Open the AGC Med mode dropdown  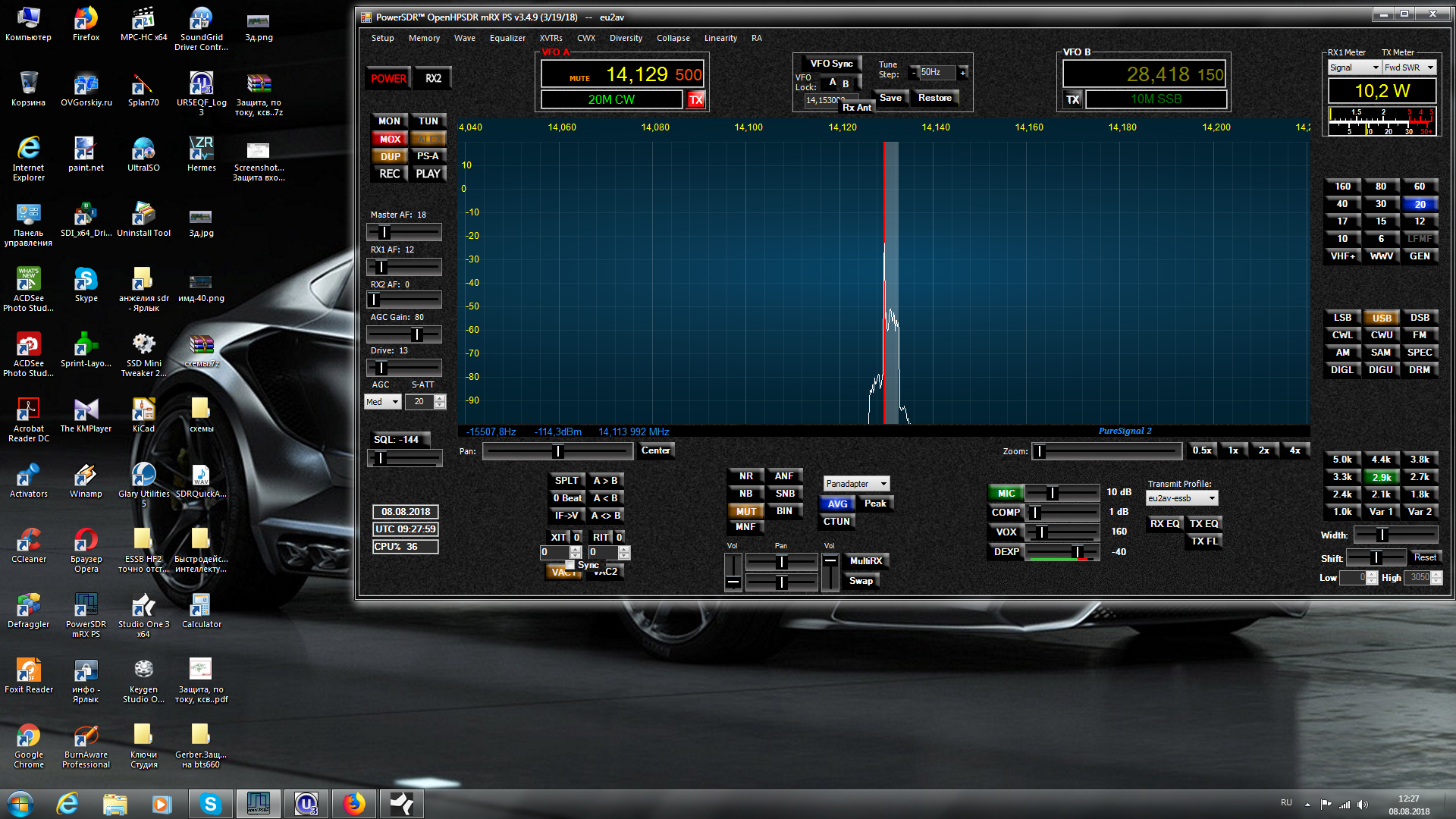click(394, 402)
